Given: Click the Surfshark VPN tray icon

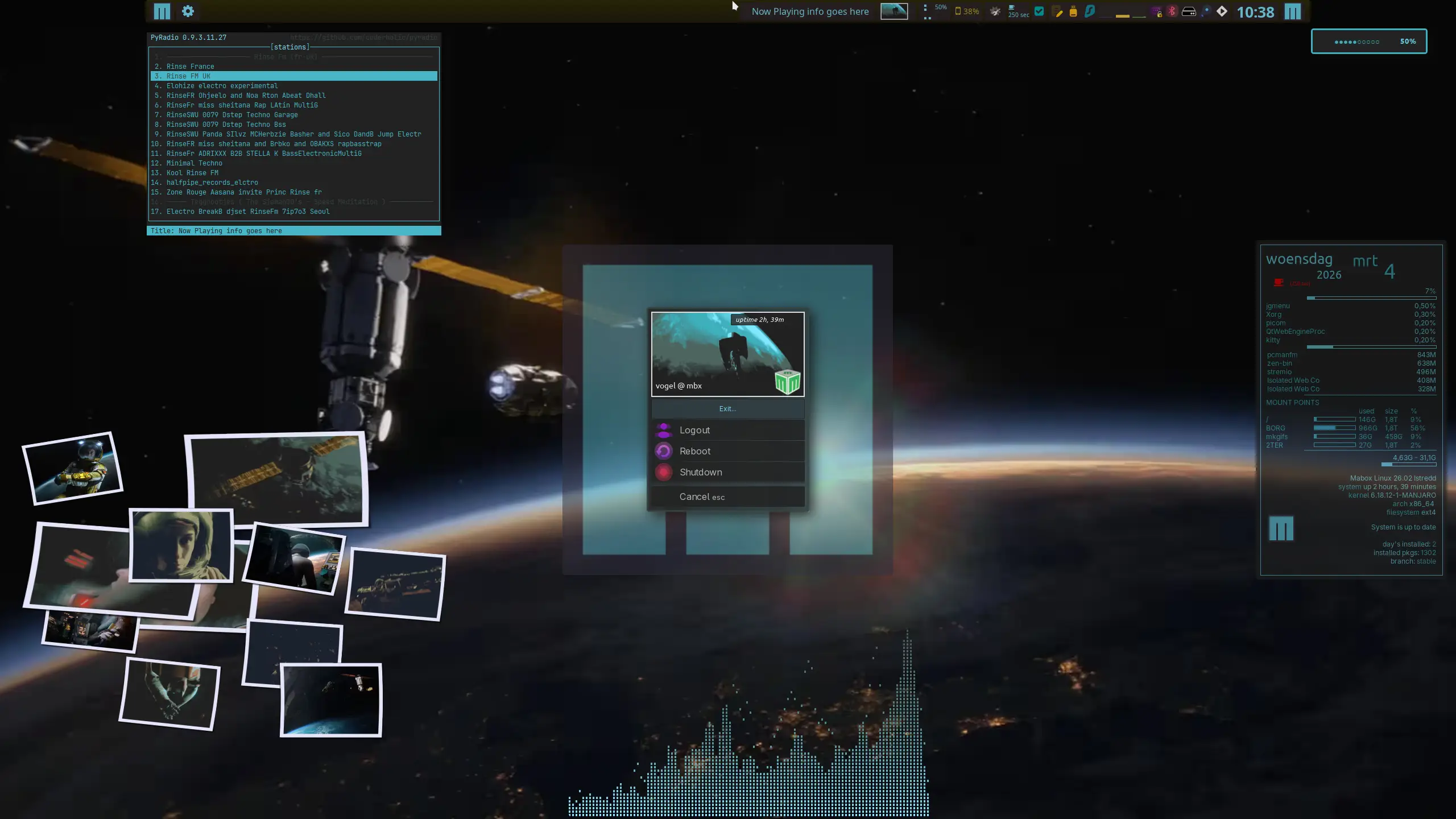Looking at the screenshot, I should [x=1090, y=11].
